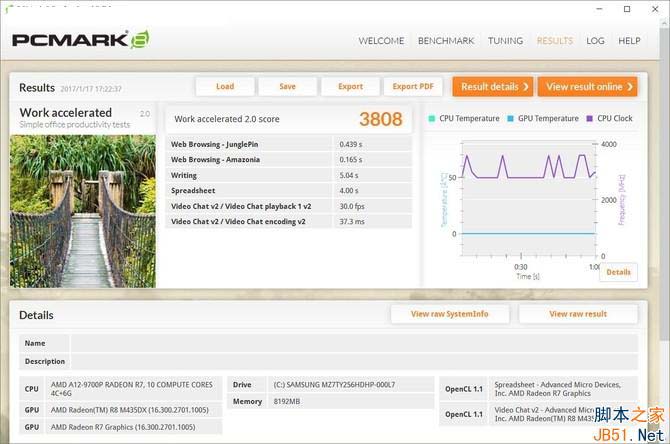Click the GPU Temperature legend swatch

(510, 119)
